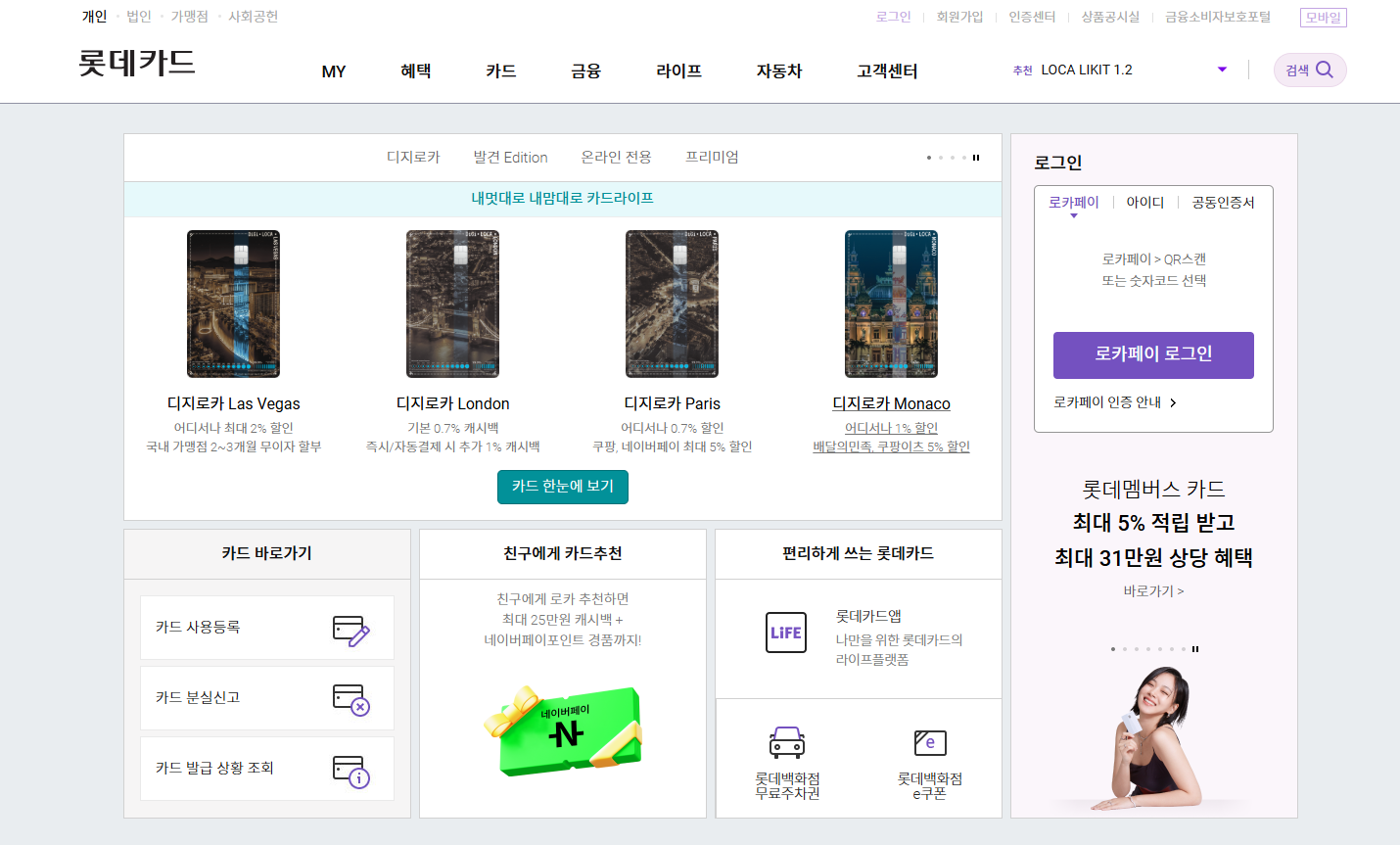Pause the side promotion banner rotation
Screen dimensions: 1400x845
point(1195,649)
